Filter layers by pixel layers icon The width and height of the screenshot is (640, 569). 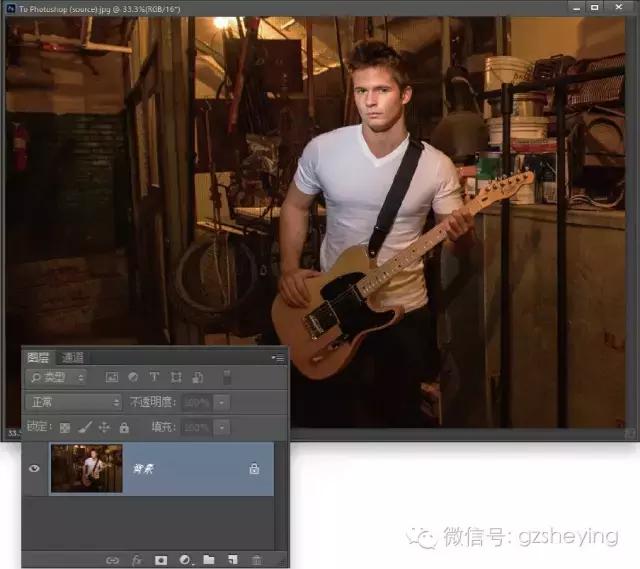pyautogui.click(x=112, y=378)
